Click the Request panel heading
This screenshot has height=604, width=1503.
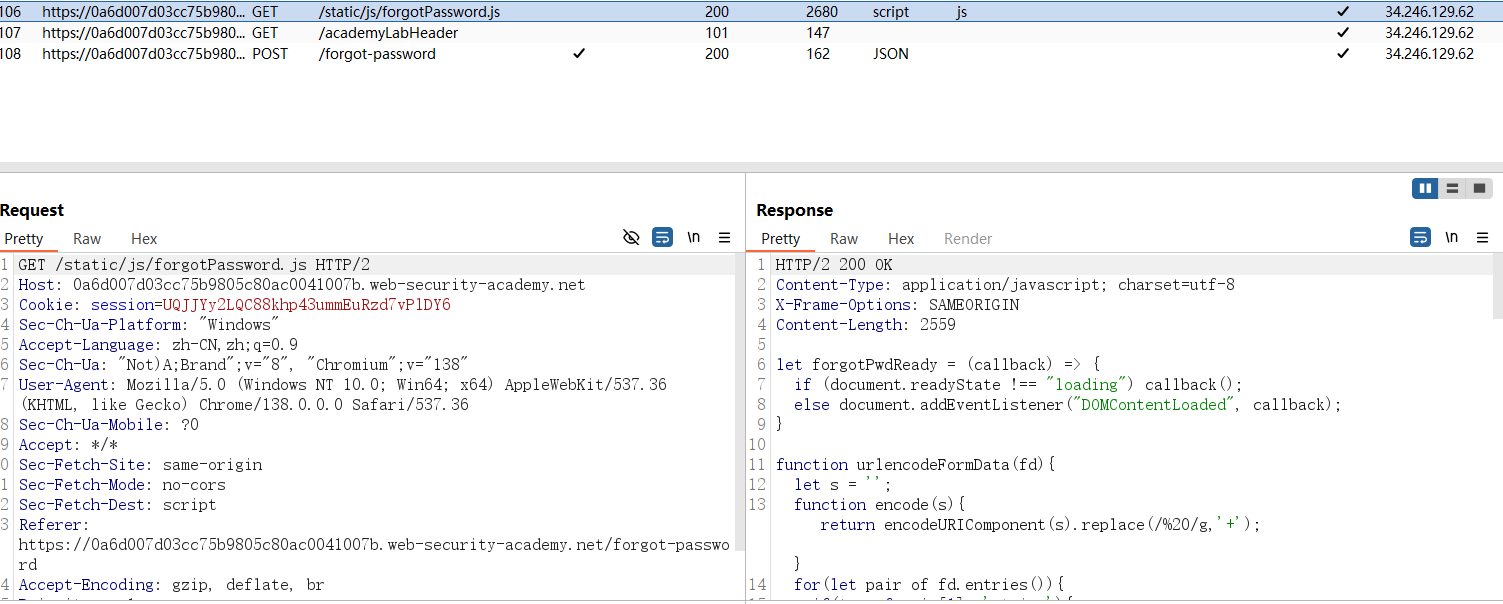(x=32, y=210)
